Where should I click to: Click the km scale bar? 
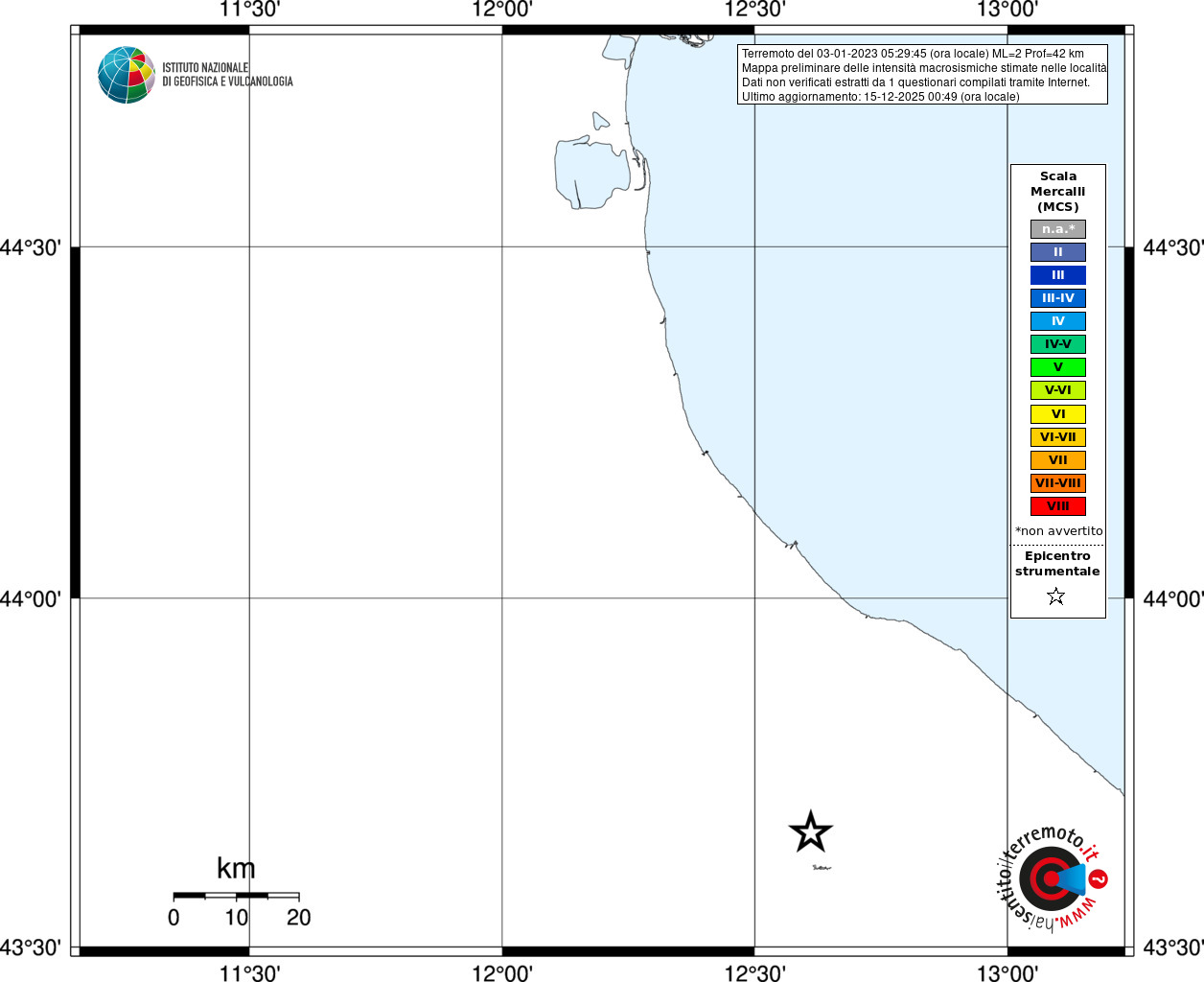pyautogui.click(x=236, y=896)
